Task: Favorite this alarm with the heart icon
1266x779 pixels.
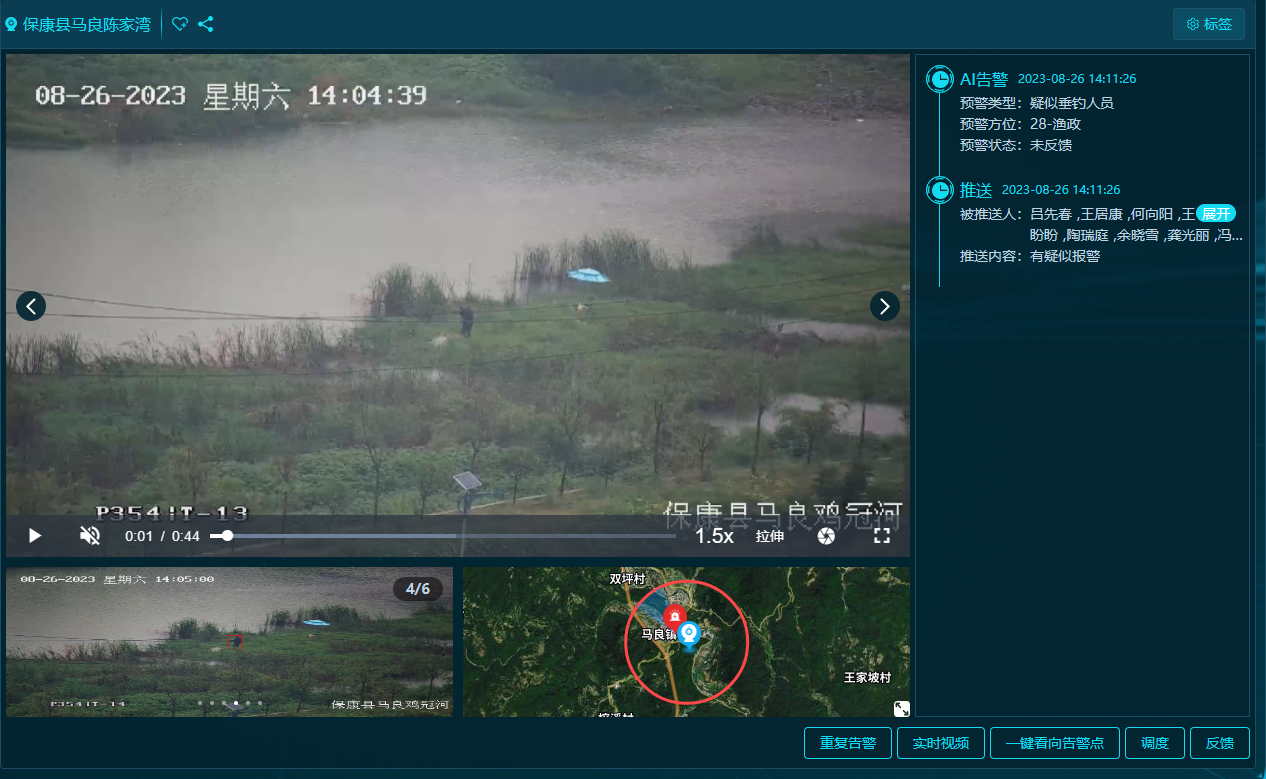Action: coord(180,24)
